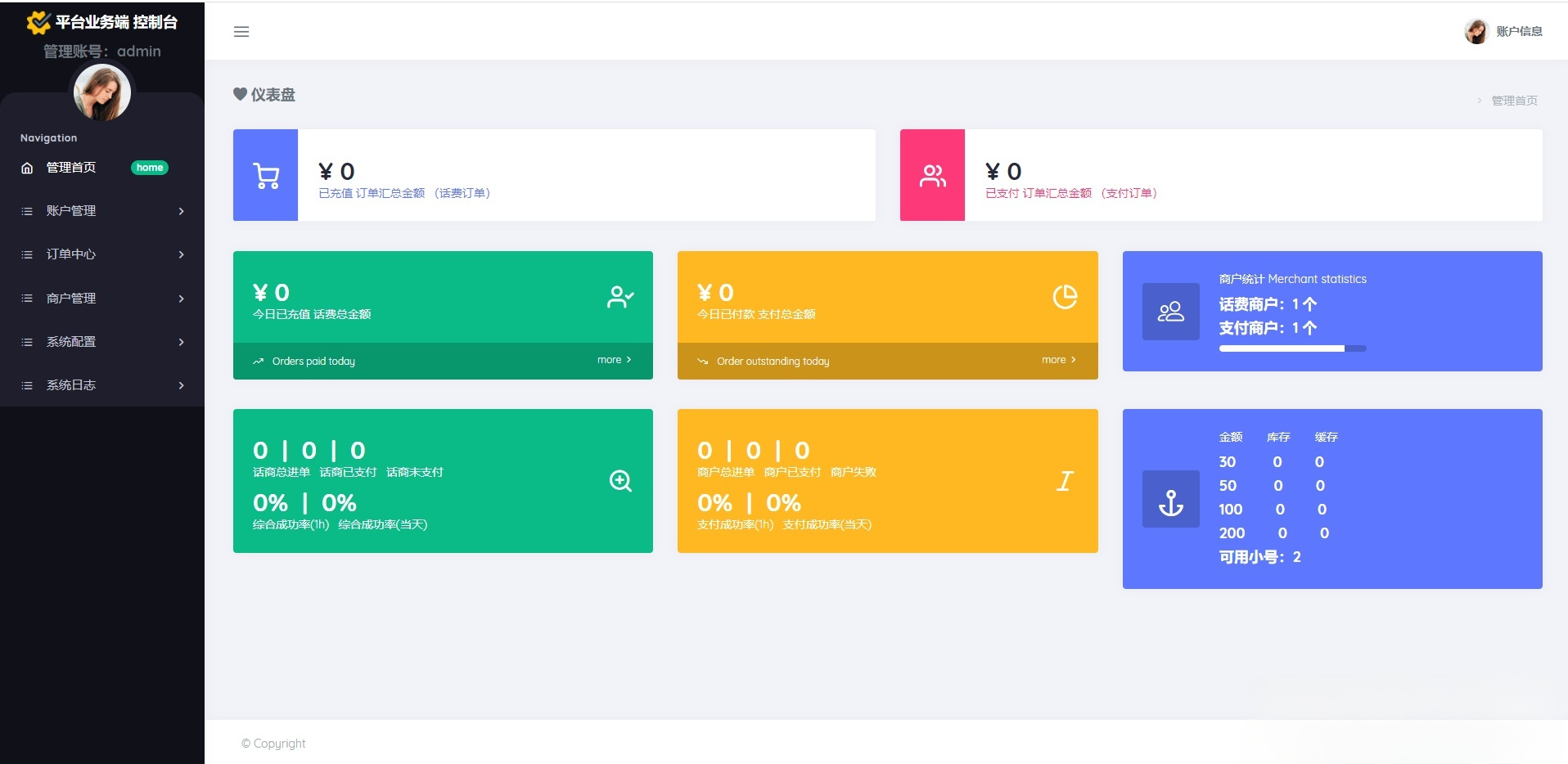Click the merchant statistics progress bar

pos(1292,348)
